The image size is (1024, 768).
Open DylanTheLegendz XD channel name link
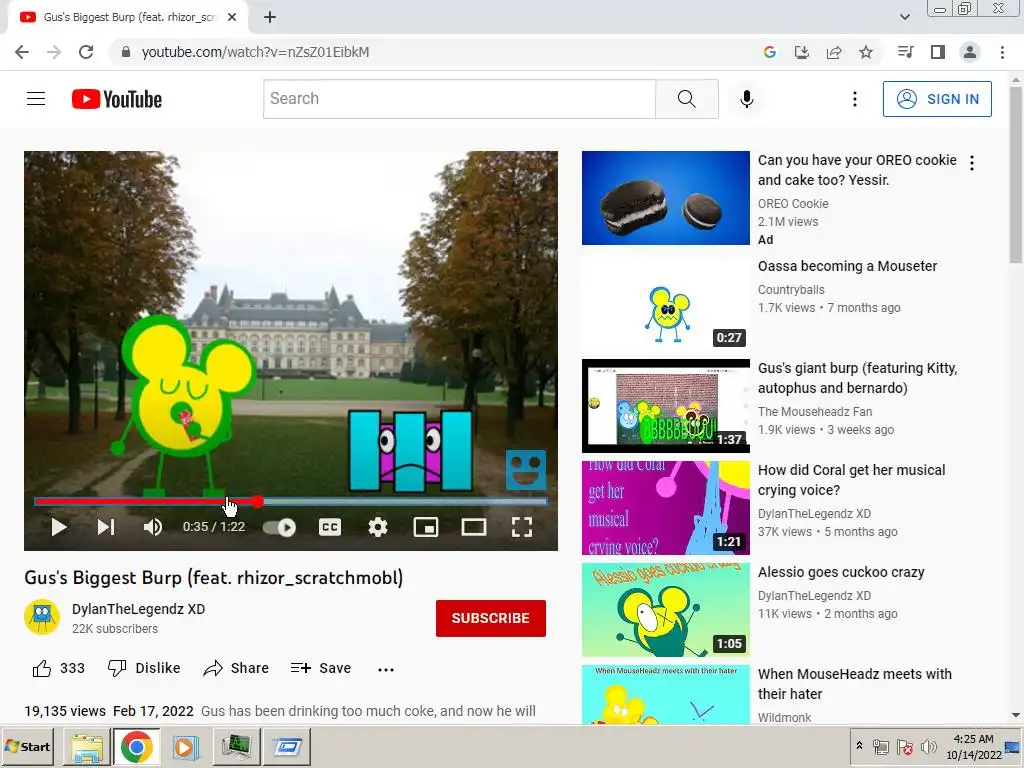pos(138,609)
